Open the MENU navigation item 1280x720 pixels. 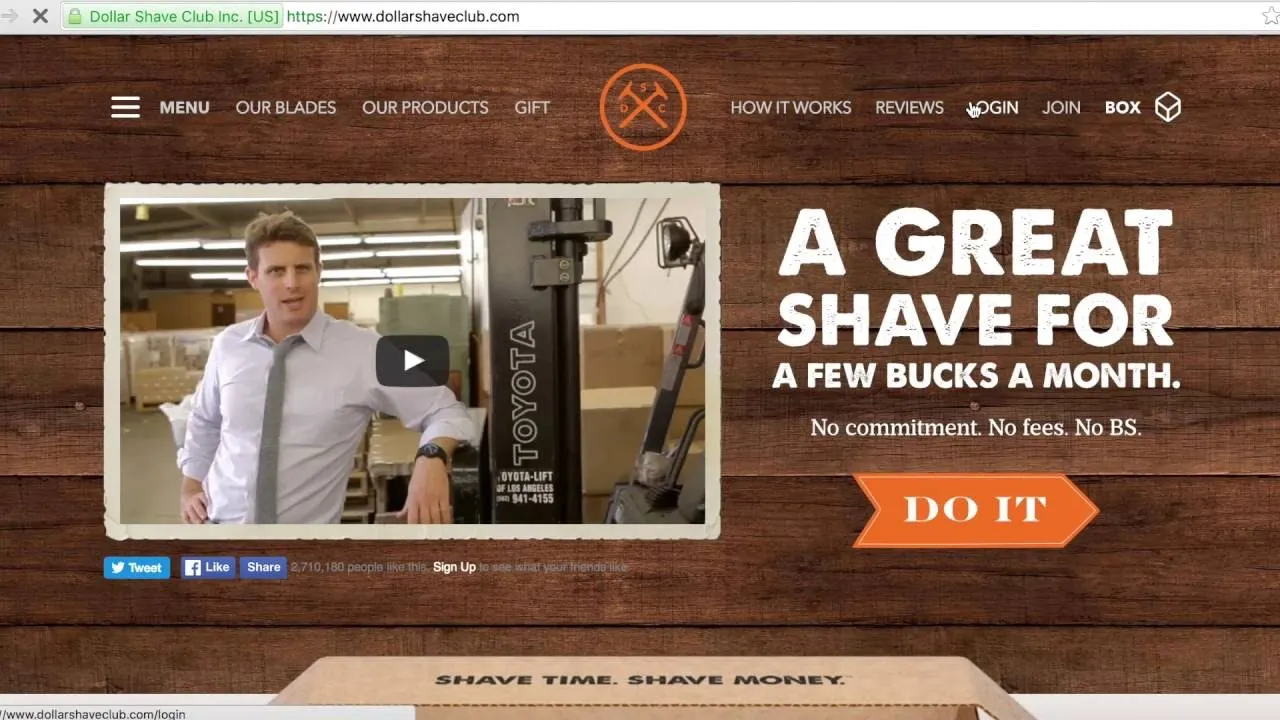[184, 107]
